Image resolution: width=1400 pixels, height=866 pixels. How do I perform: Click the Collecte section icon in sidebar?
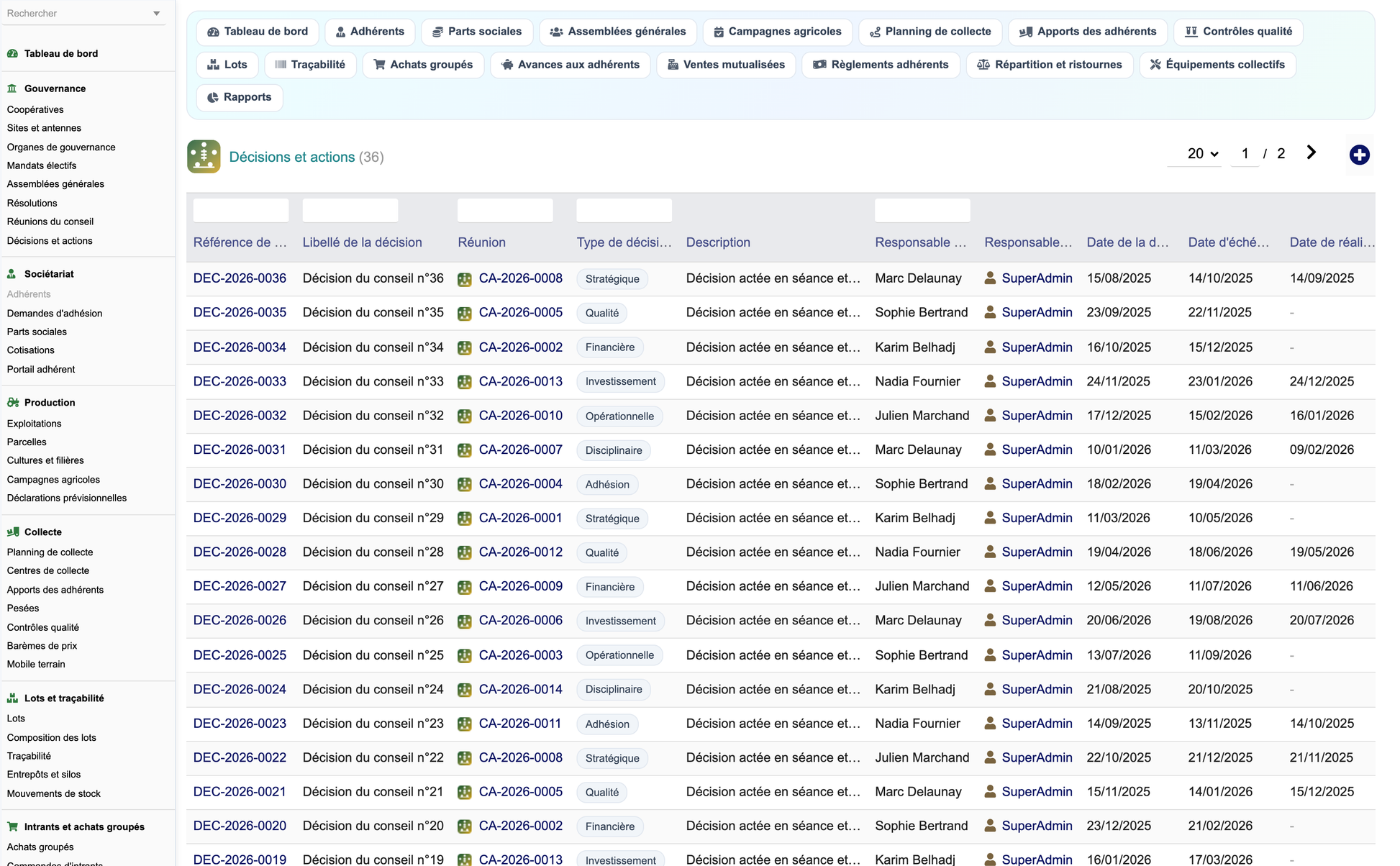coord(12,532)
